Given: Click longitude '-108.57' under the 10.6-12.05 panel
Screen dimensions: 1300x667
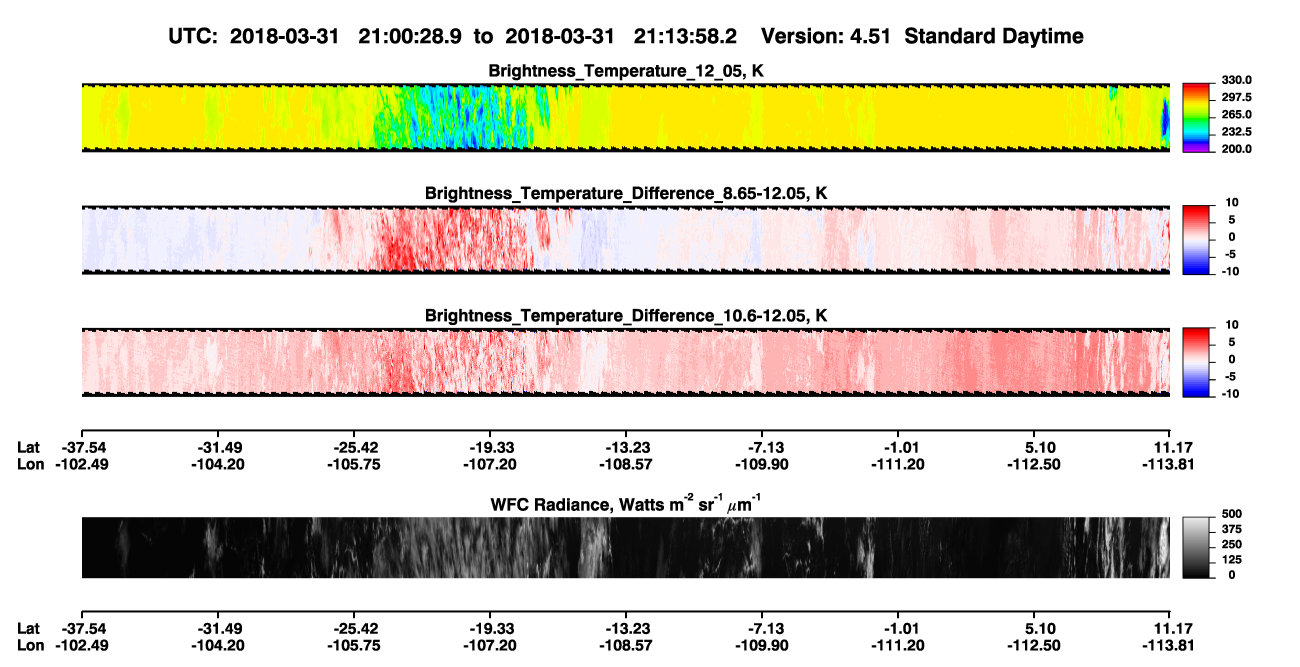Looking at the screenshot, I should click(x=626, y=464).
